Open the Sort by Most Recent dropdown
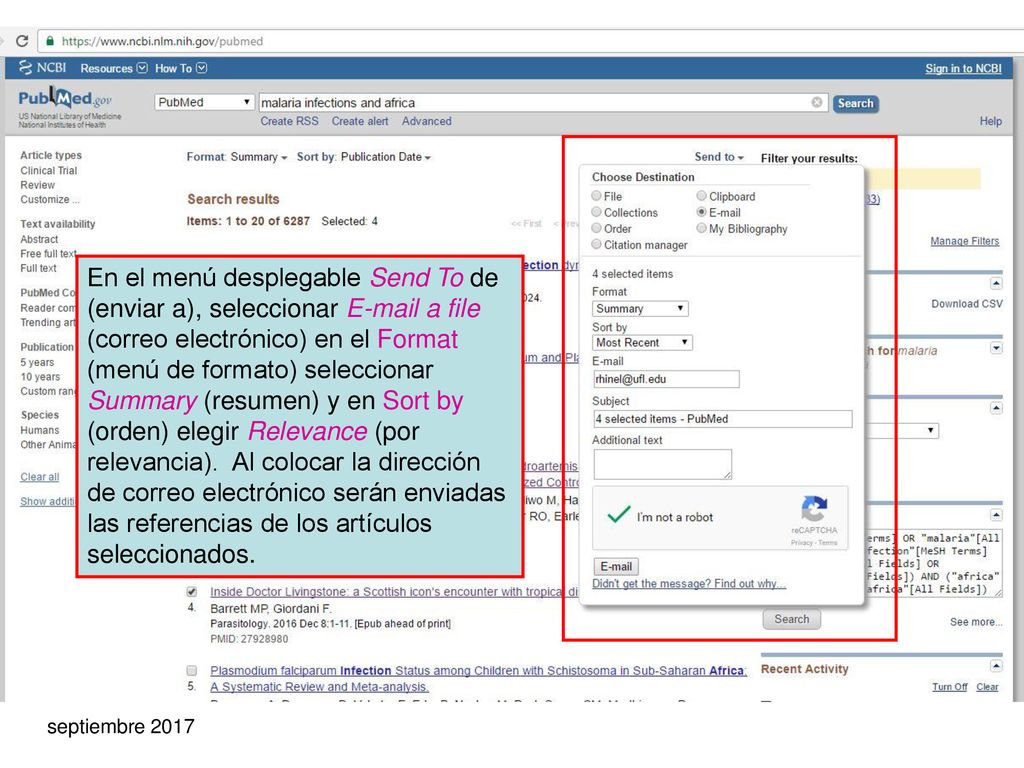This screenshot has width=1024, height=768. click(x=643, y=342)
